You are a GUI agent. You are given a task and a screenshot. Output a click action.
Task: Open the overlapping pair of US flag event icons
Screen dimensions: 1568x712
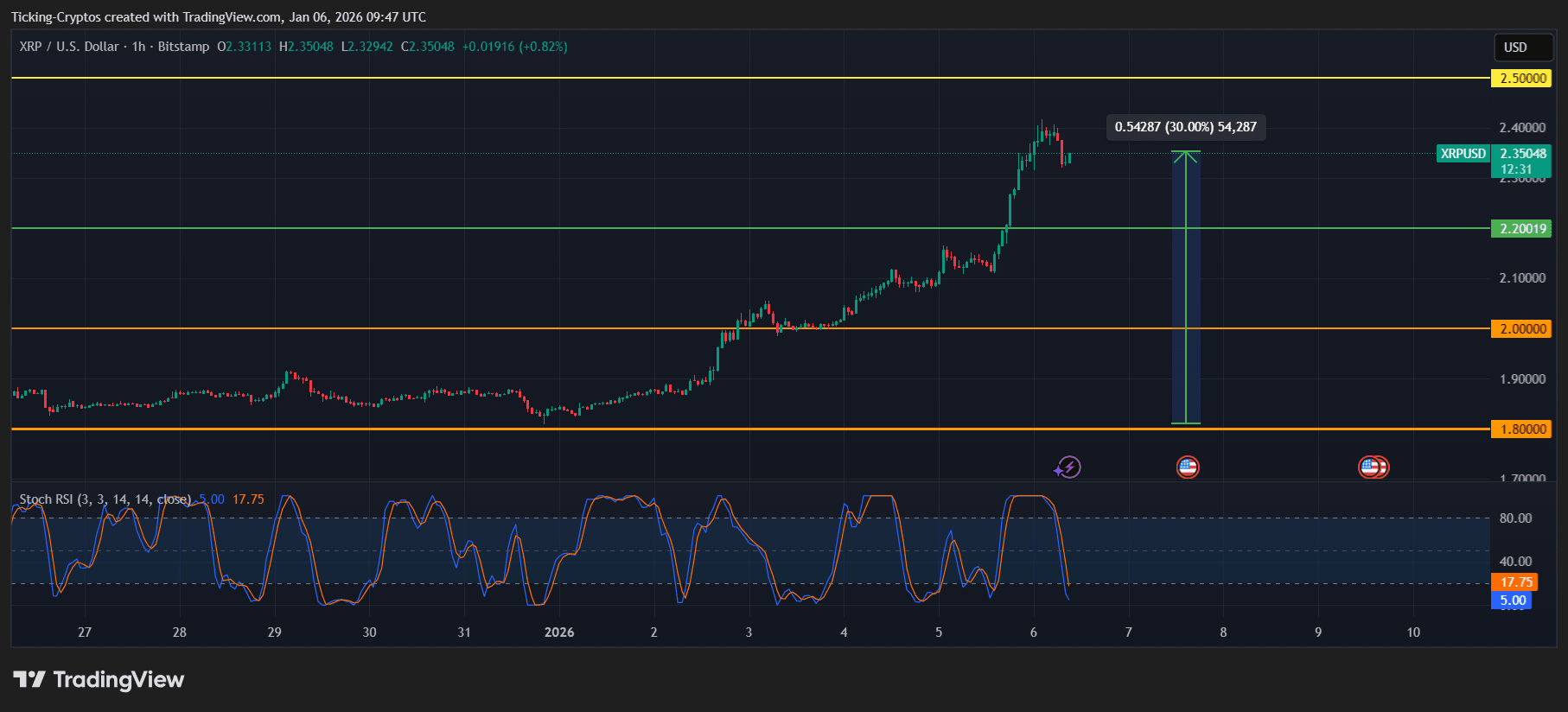click(1374, 467)
